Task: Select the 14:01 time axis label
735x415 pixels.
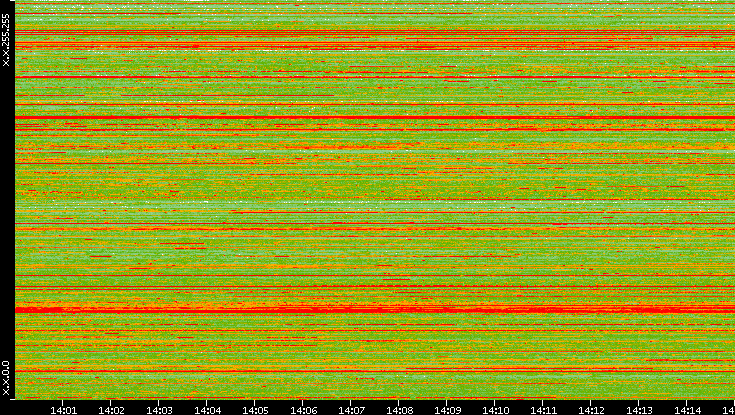Action: coord(63,410)
